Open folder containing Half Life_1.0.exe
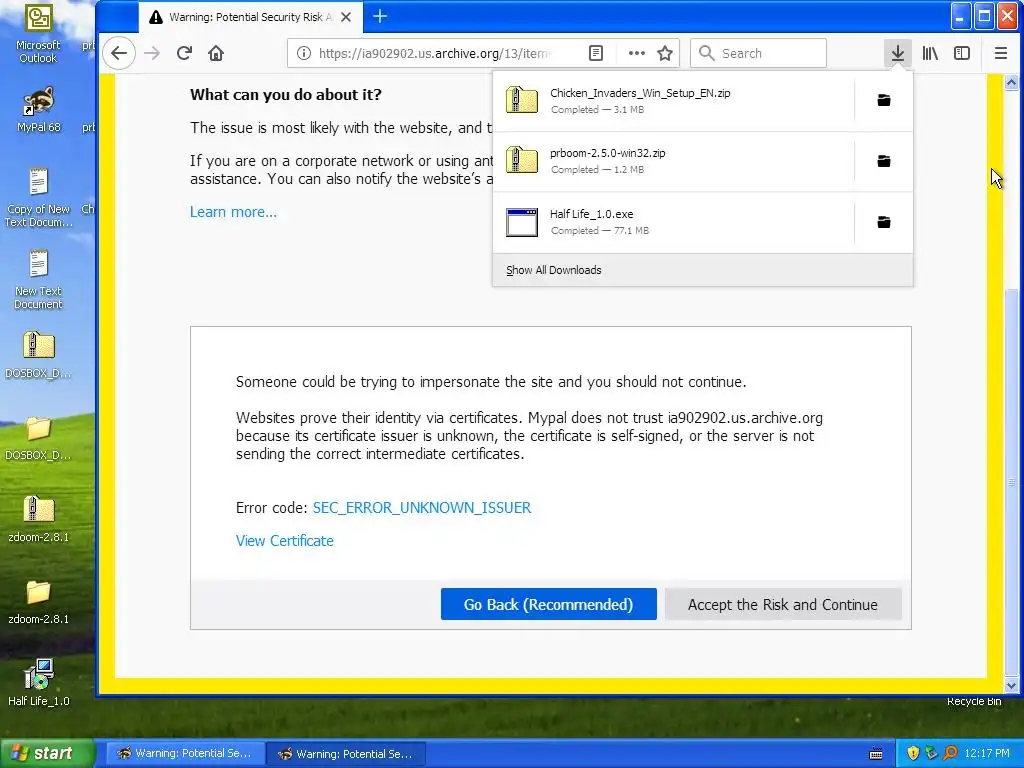The width and height of the screenshot is (1024, 768). 884,223
